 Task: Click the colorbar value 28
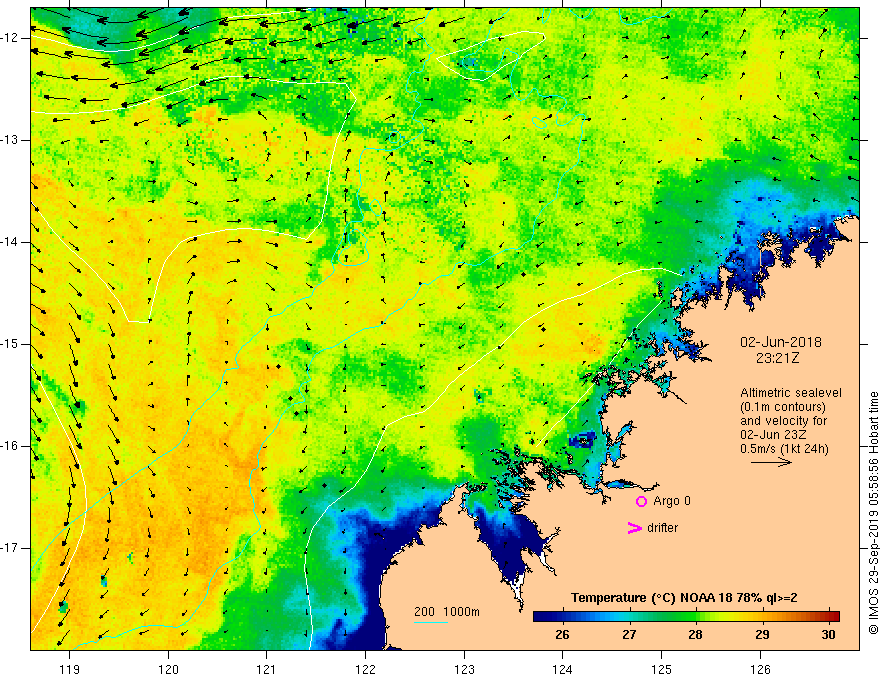695,635
